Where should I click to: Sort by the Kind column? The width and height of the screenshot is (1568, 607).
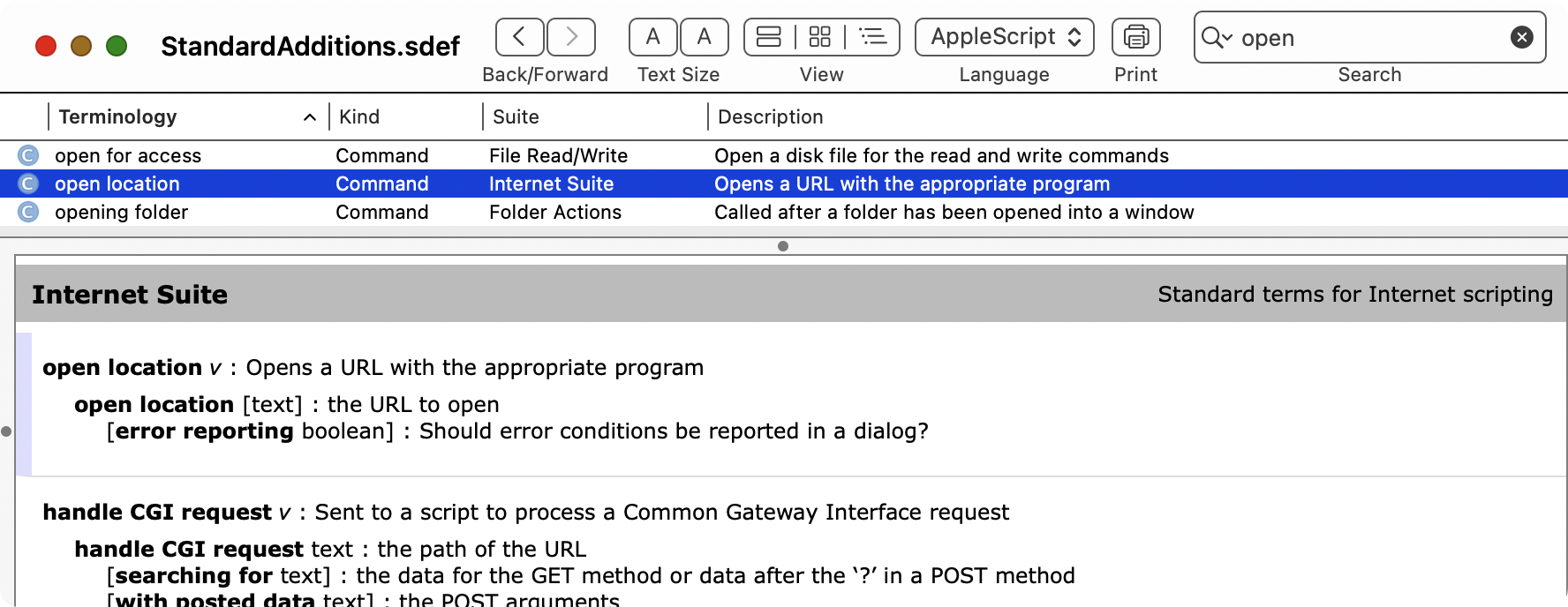pos(357,116)
